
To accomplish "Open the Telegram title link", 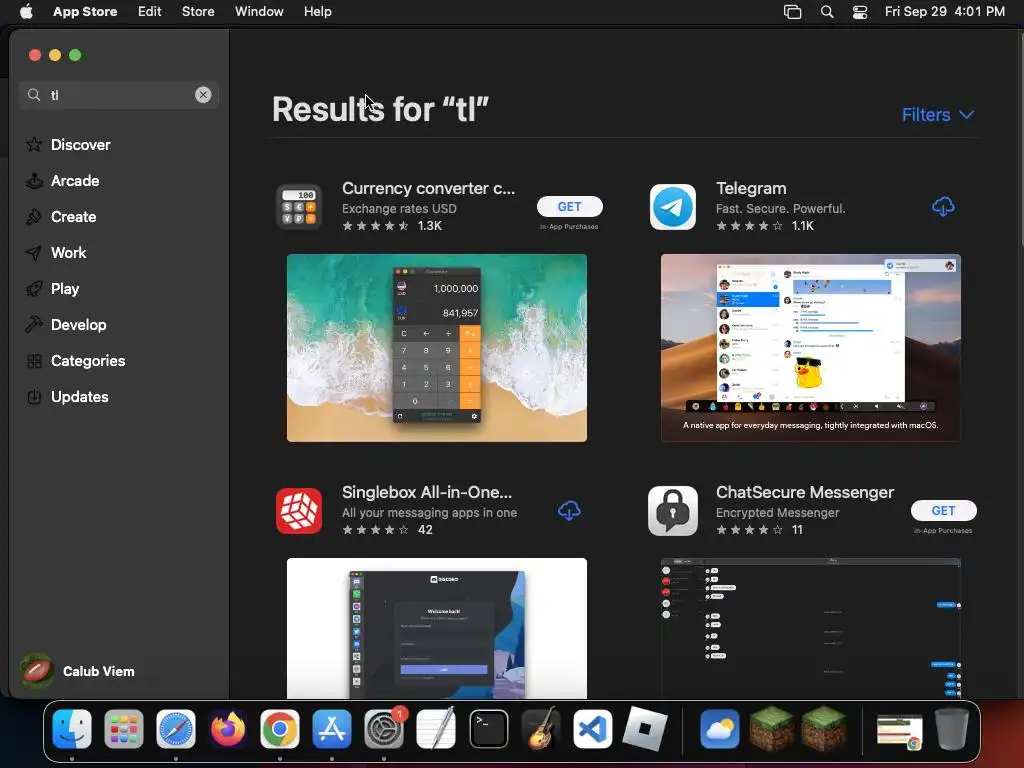I will click(x=751, y=188).
